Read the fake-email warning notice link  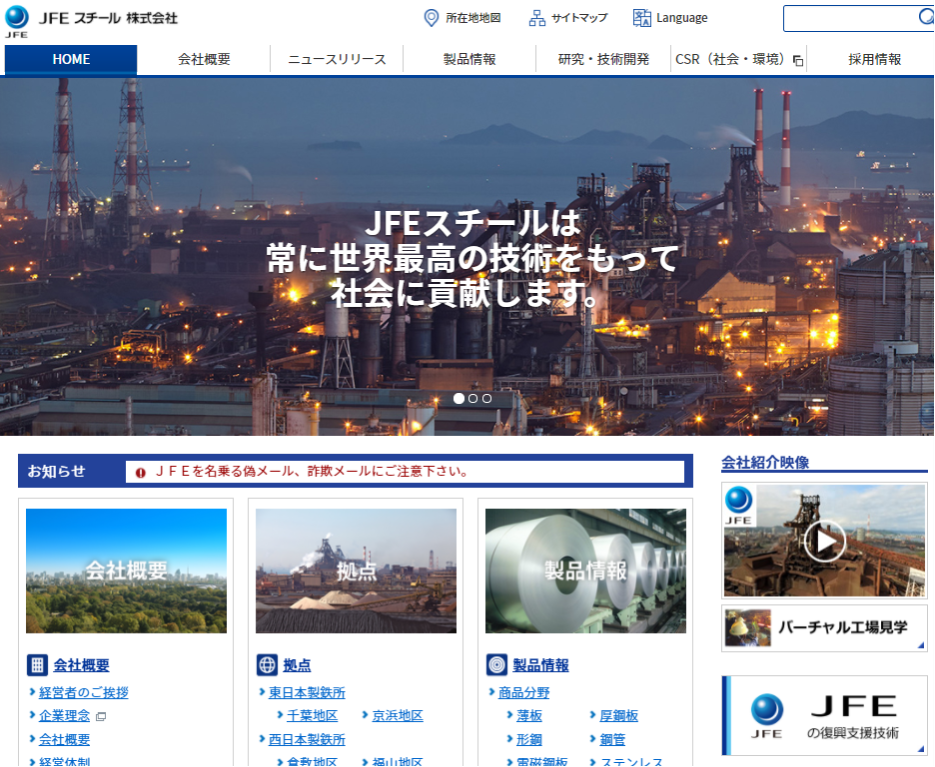(311, 472)
